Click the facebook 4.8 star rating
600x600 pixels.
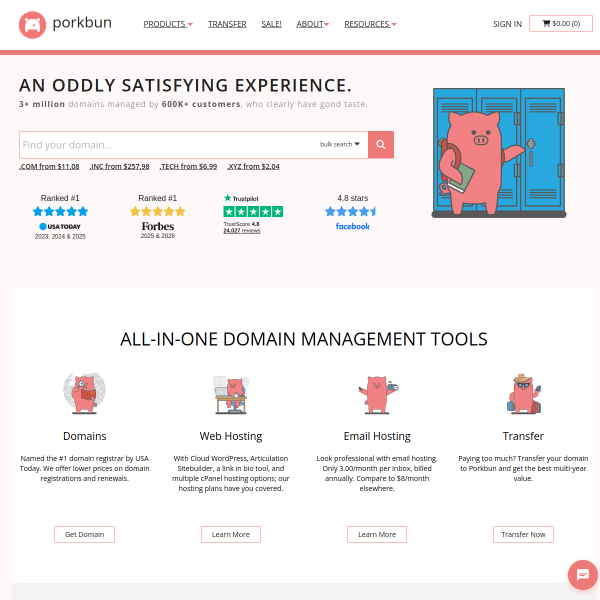coord(351,211)
